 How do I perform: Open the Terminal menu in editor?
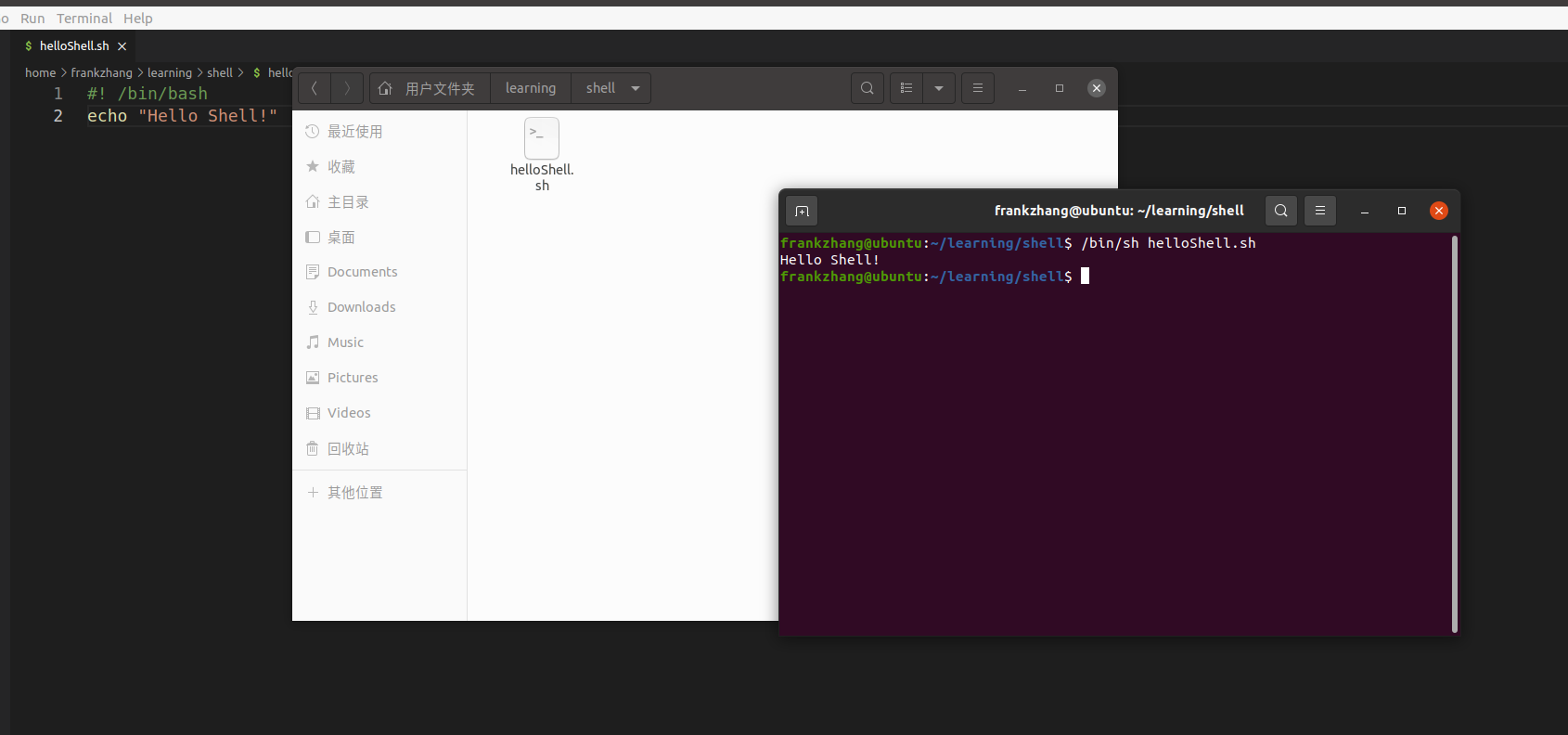pos(84,19)
